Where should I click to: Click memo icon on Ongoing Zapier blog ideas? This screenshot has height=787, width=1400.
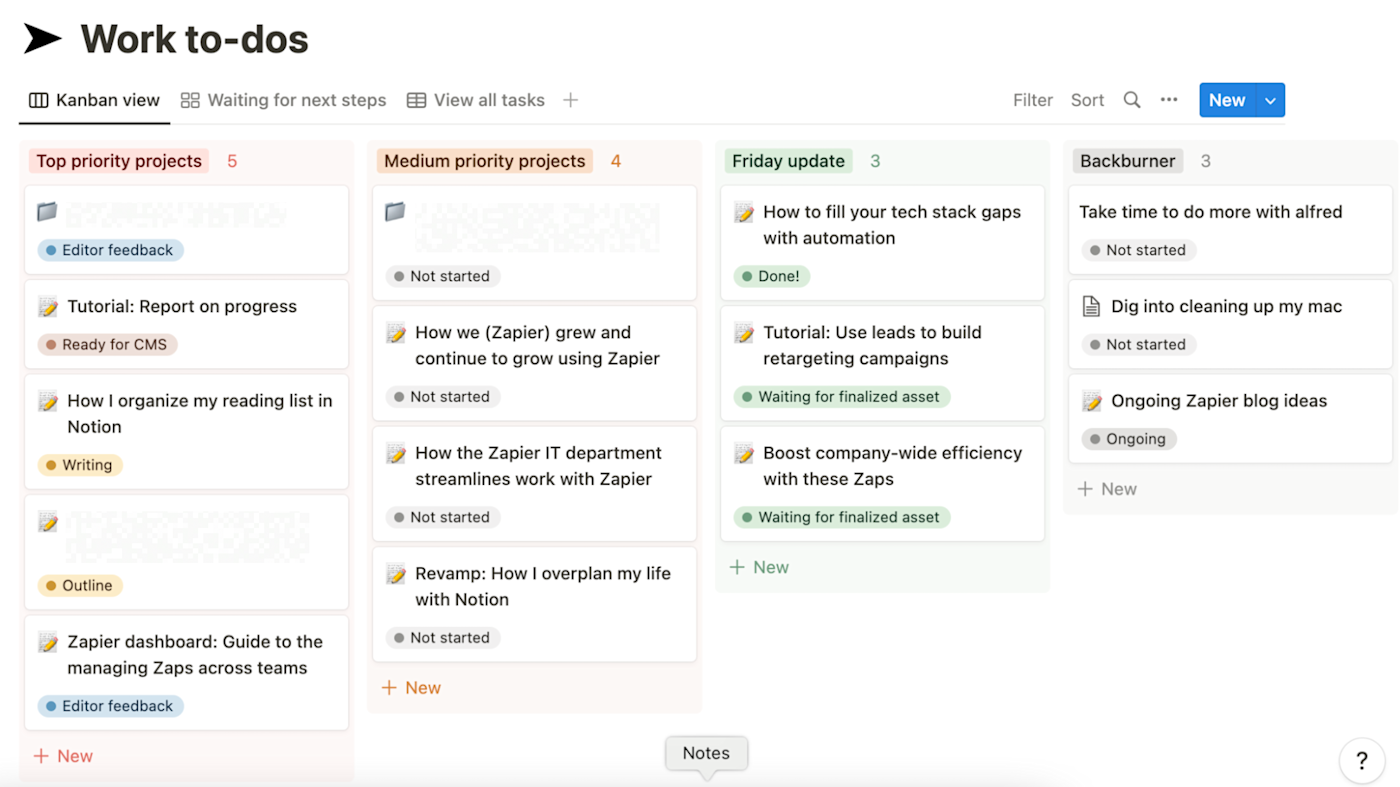1092,401
